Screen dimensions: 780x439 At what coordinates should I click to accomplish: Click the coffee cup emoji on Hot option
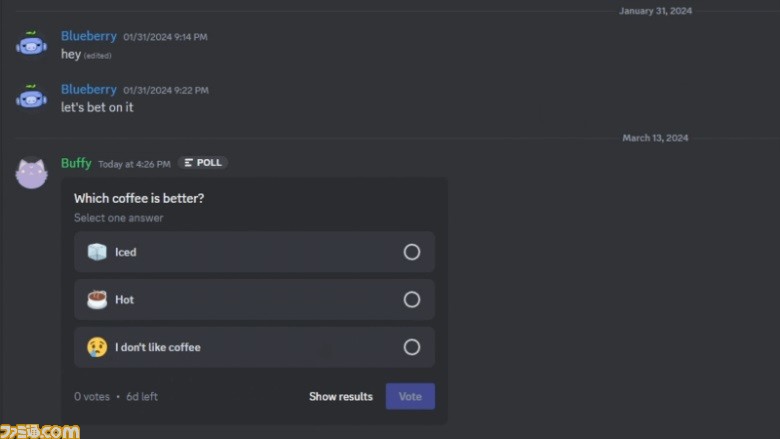97,300
